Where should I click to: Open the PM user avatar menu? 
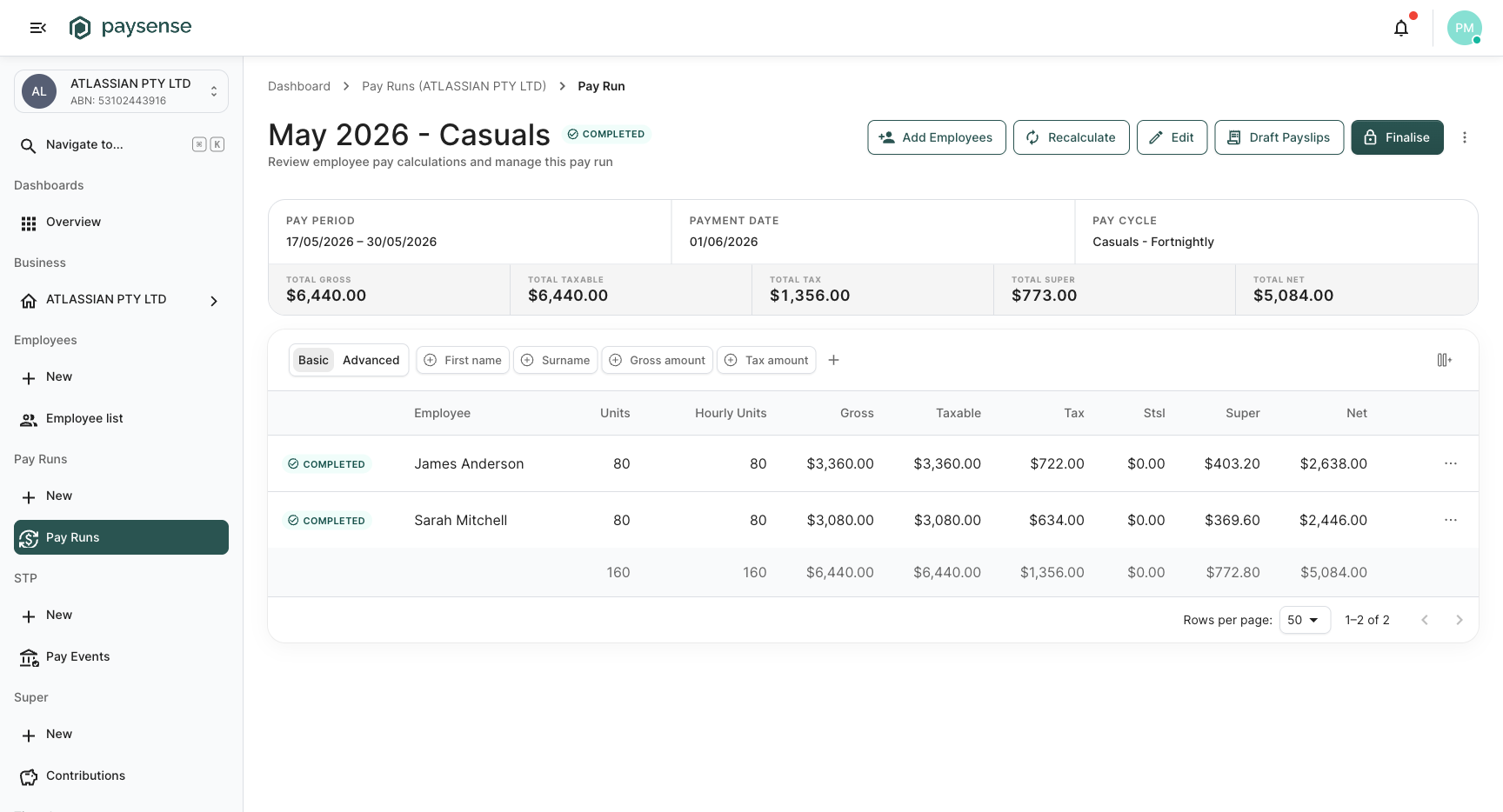(1465, 28)
